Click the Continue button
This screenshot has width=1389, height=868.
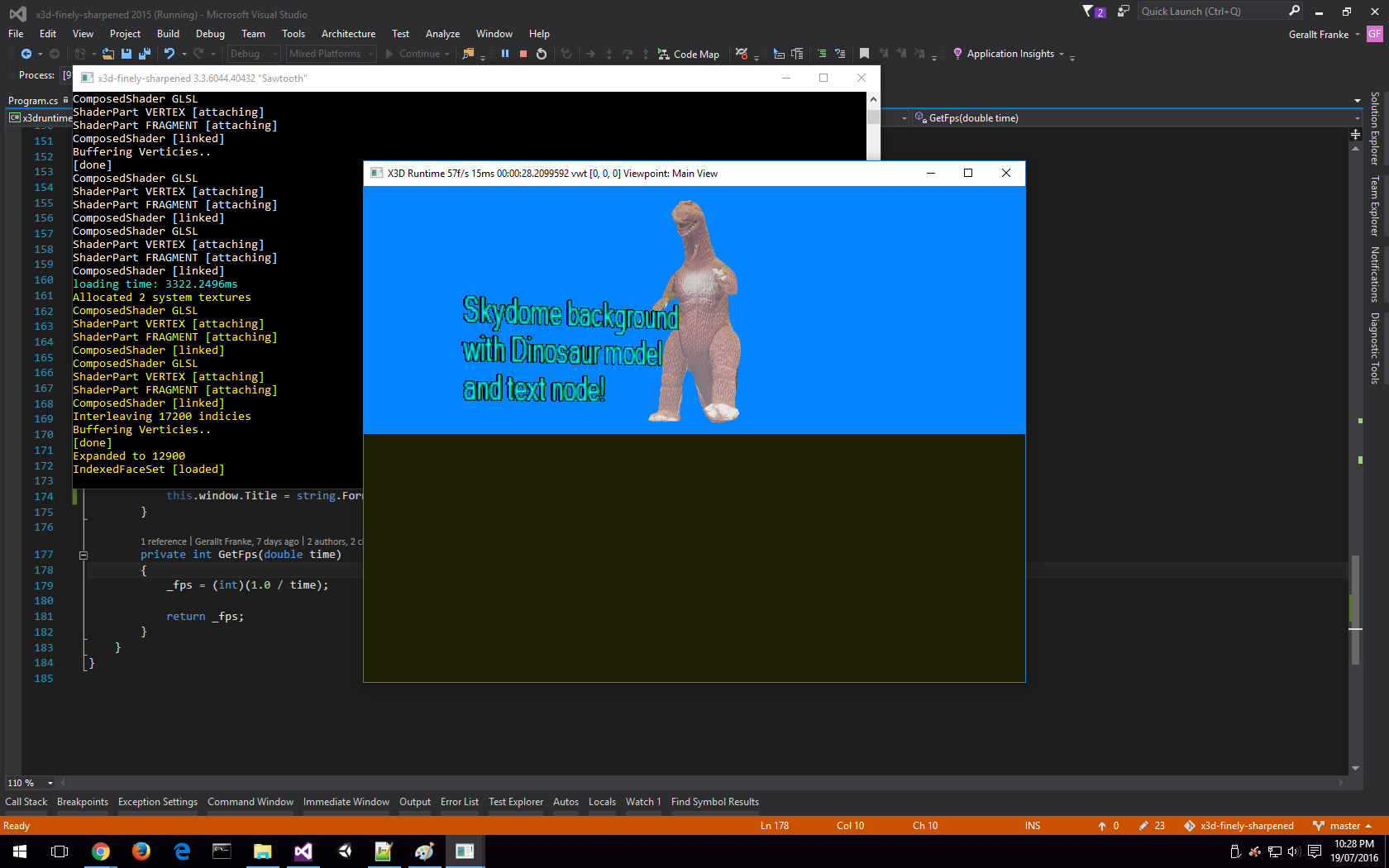(413, 54)
